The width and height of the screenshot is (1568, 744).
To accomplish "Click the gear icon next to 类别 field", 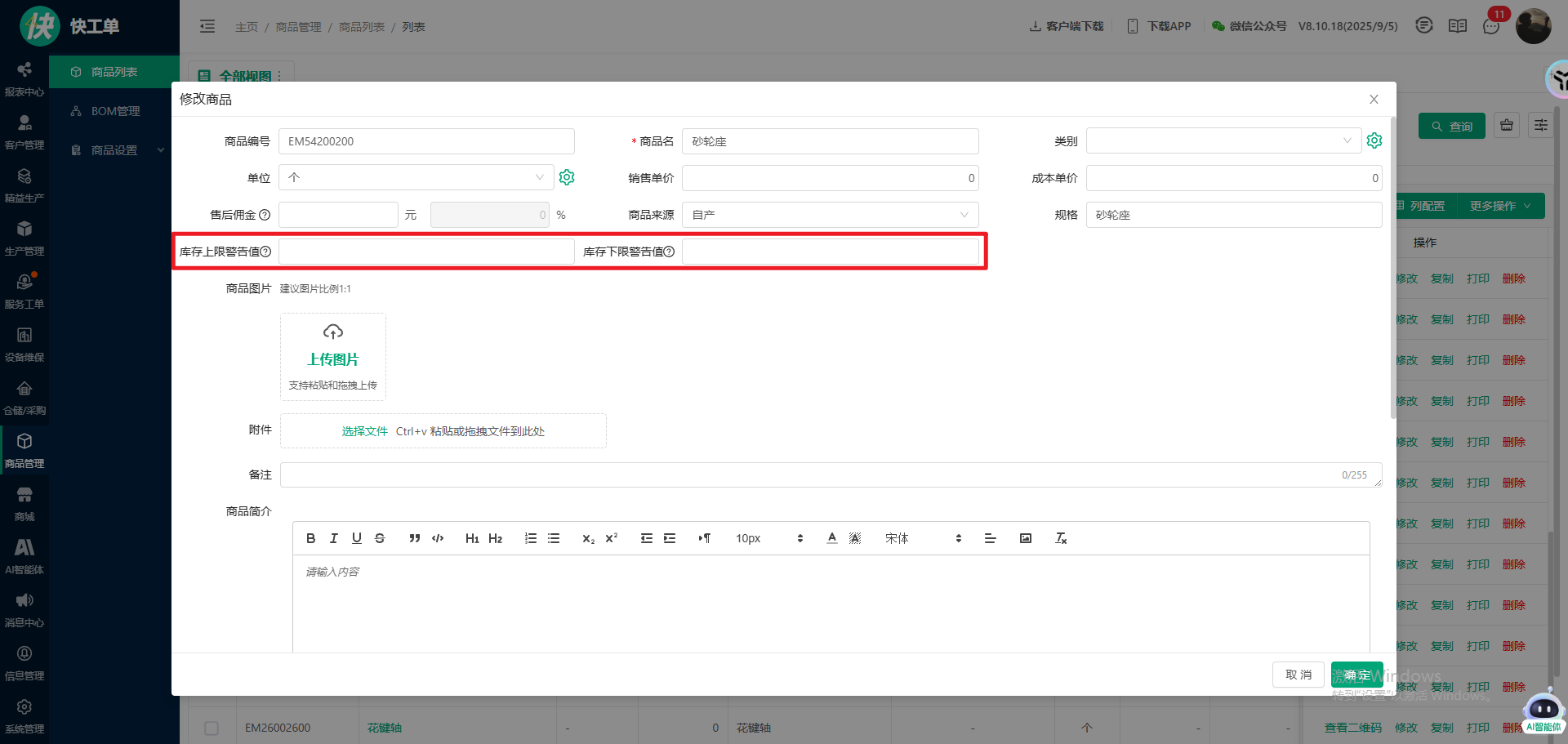I will coord(1374,140).
